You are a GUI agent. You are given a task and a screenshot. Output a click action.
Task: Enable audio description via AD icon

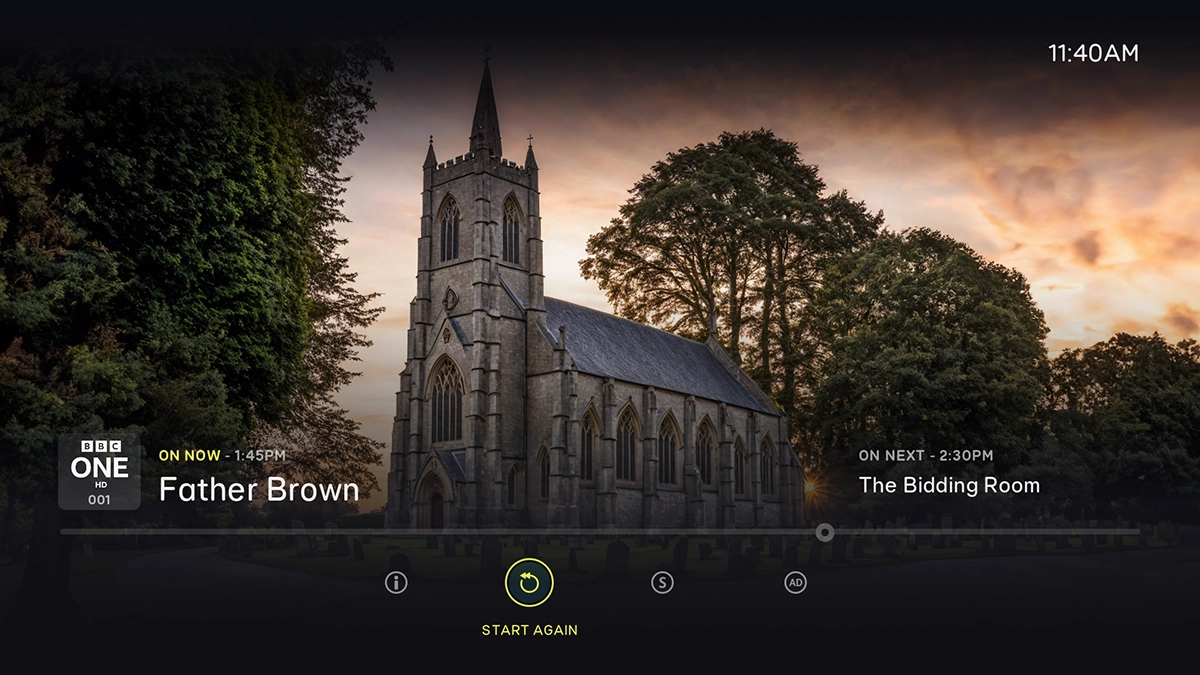(795, 583)
